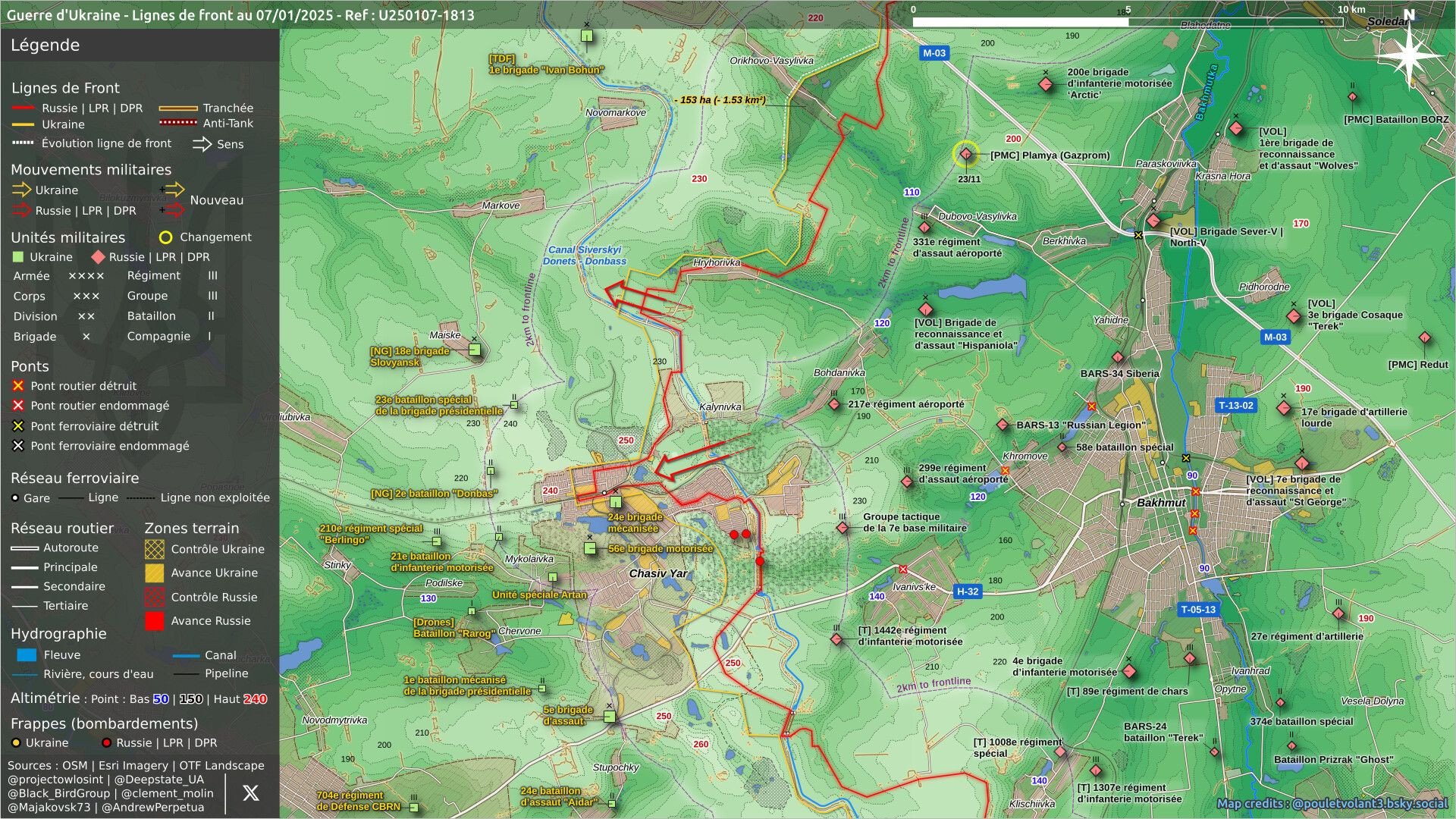The image size is (1456, 819).
Task: Click the Hryhorivka village label
Action: 717,263
